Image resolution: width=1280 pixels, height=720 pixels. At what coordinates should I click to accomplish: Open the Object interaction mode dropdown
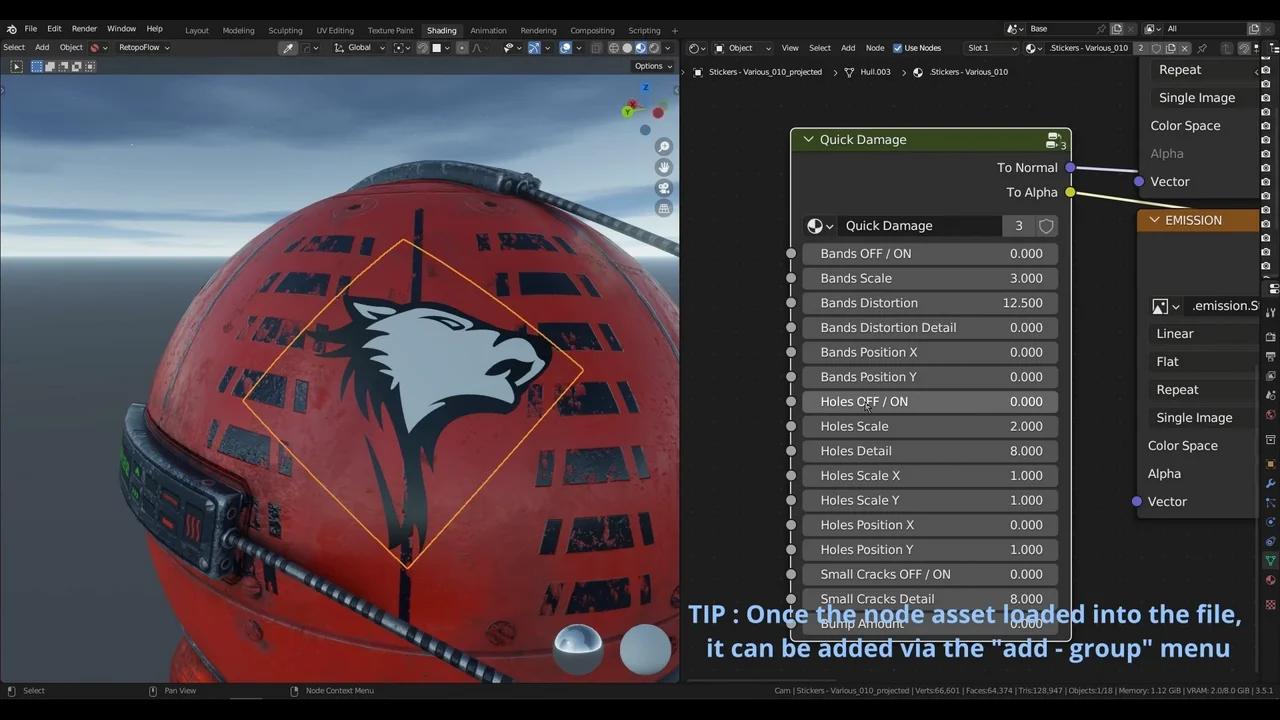click(740, 47)
